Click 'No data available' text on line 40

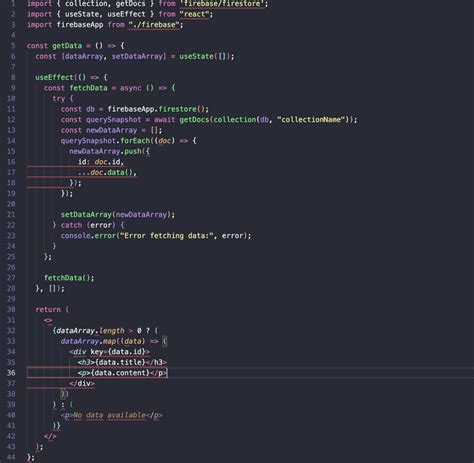(x=109, y=415)
